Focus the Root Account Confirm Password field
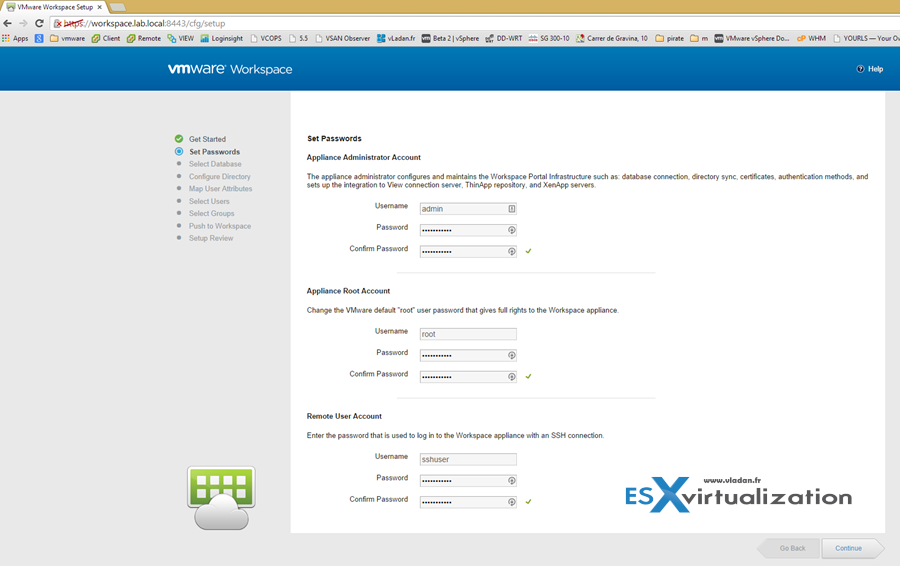Viewport: 900px width, 566px height. click(468, 377)
